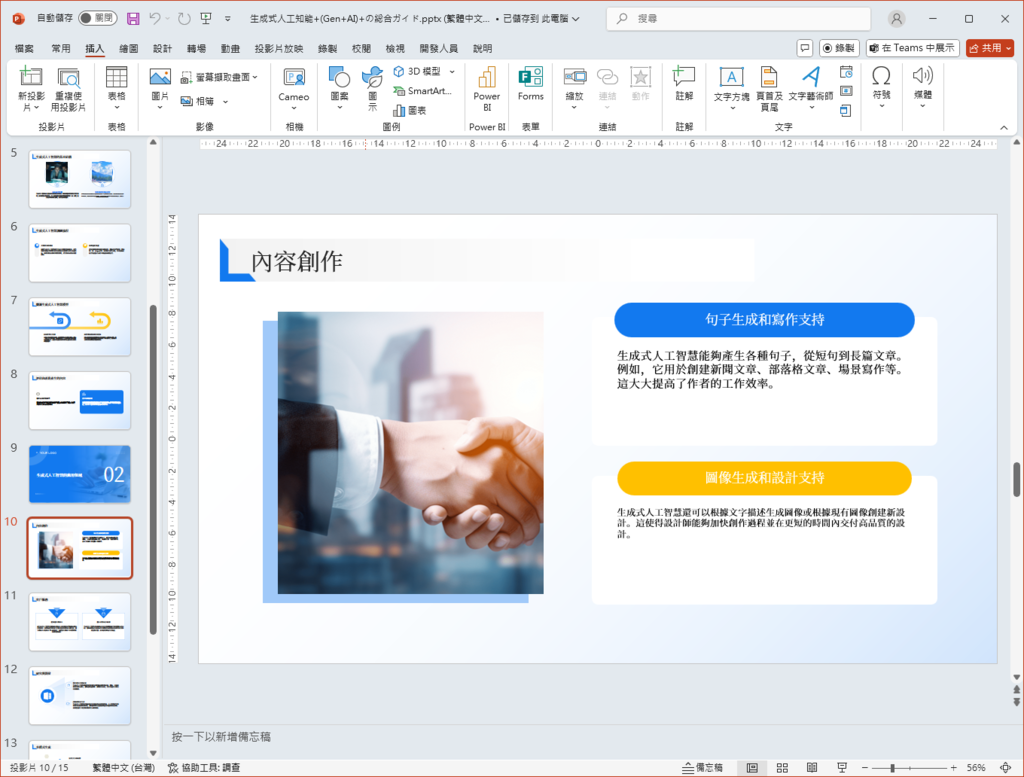Viewport: 1024px width, 777px height.
Task: Open the save location dropdown in title
Action: pos(576,19)
